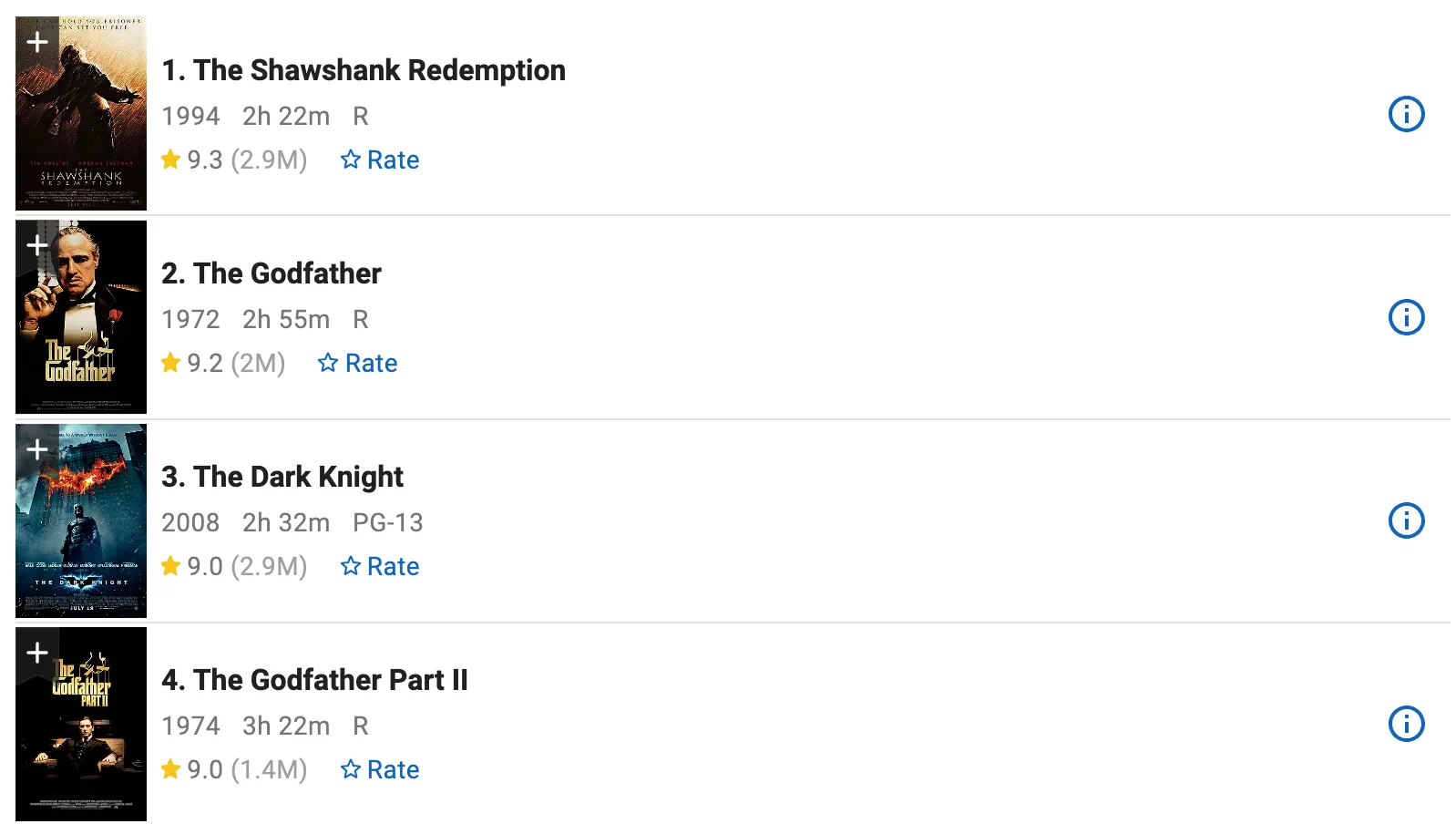Rate The Dark Knight
The height and width of the screenshot is (824, 1456).
coord(380,566)
